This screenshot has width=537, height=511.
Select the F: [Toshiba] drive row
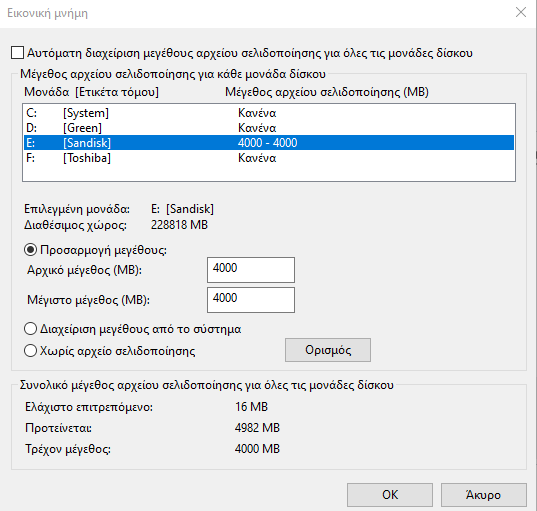pyautogui.click(x=269, y=158)
